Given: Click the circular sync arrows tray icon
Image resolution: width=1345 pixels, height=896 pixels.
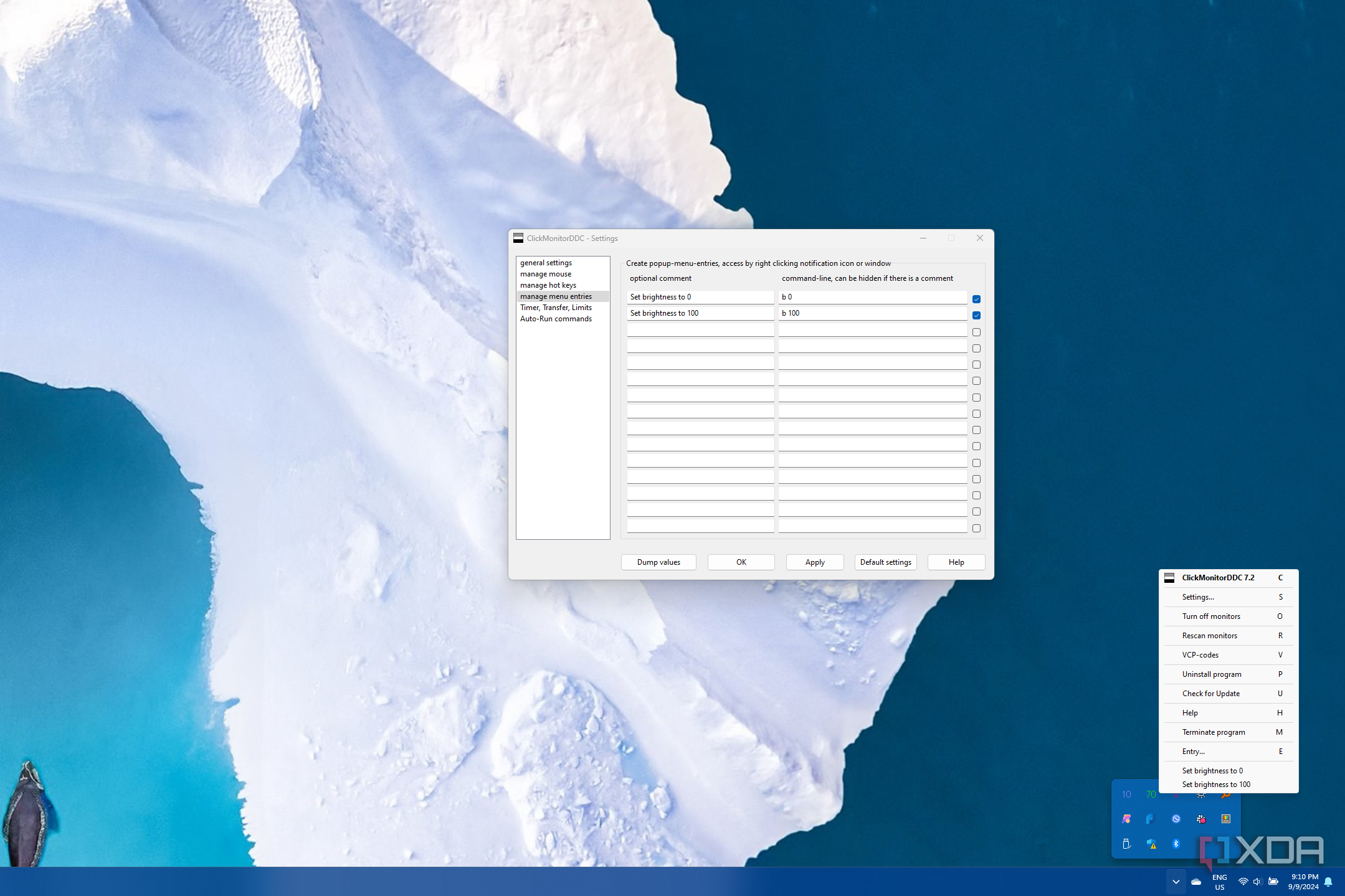Looking at the screenshot, I should pyautogui.click(x=1176, y=819).
